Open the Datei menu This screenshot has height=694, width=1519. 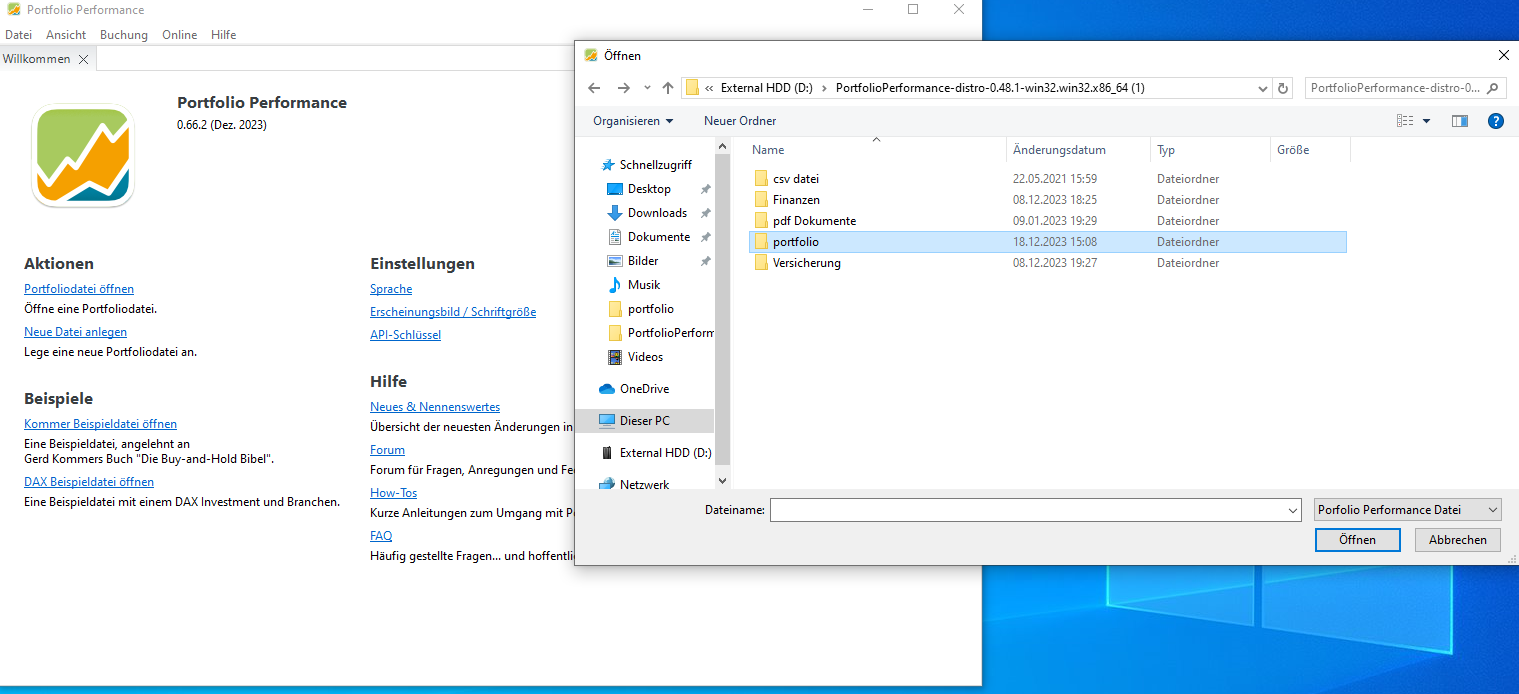pos(19,35)
